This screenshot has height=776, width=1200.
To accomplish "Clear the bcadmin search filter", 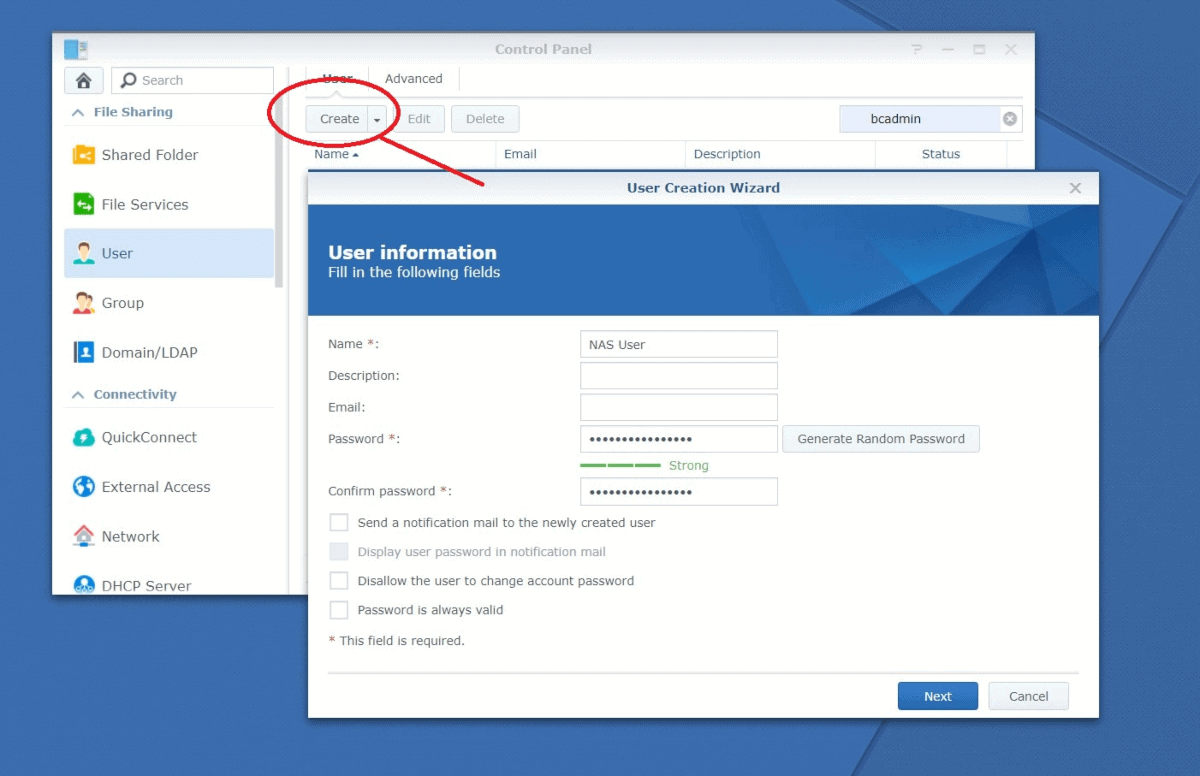I will (x=1010, y=119).
